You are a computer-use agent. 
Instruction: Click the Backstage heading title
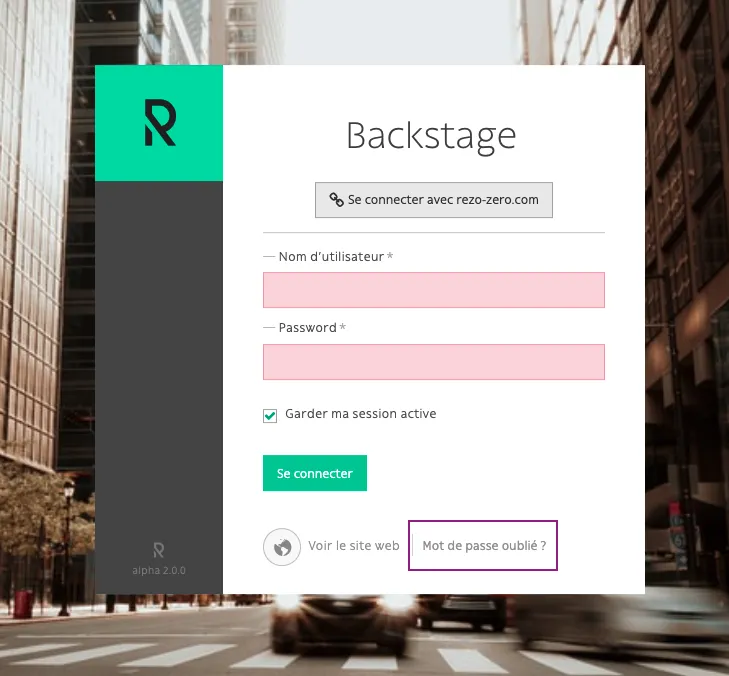click(431, 136)
